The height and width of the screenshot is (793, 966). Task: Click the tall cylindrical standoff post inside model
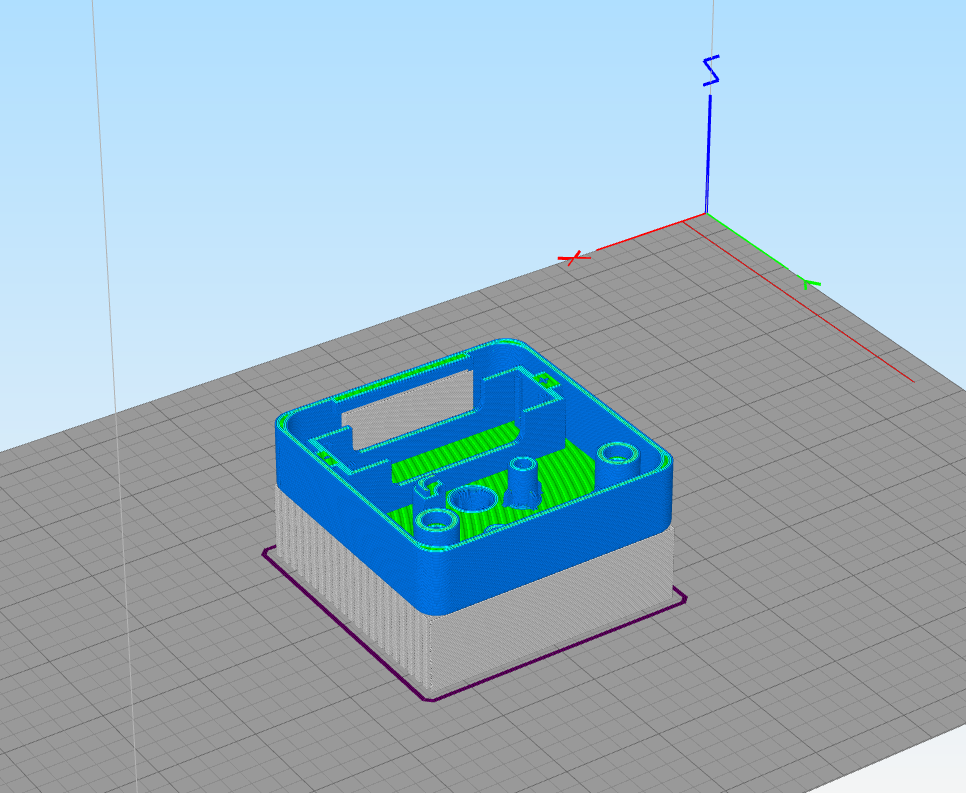tap(524, 481)
